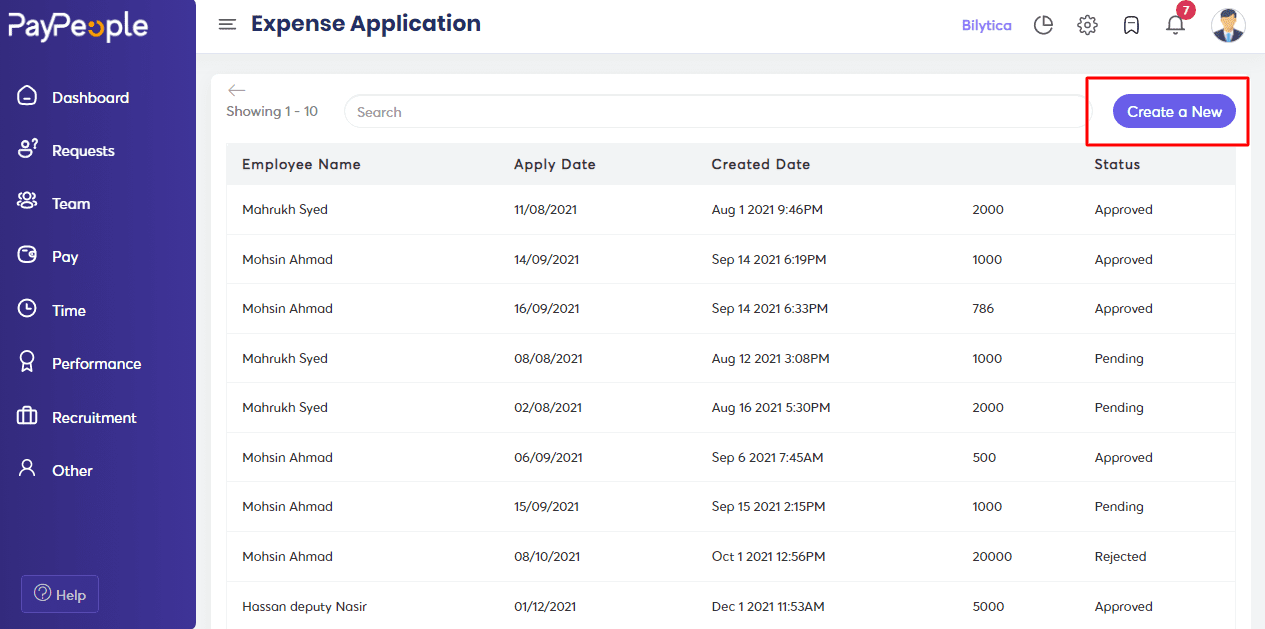Viewport: 1265px width, 629px height.
Task: Click the Requests icon in sidebar
Action: (27, 149)
